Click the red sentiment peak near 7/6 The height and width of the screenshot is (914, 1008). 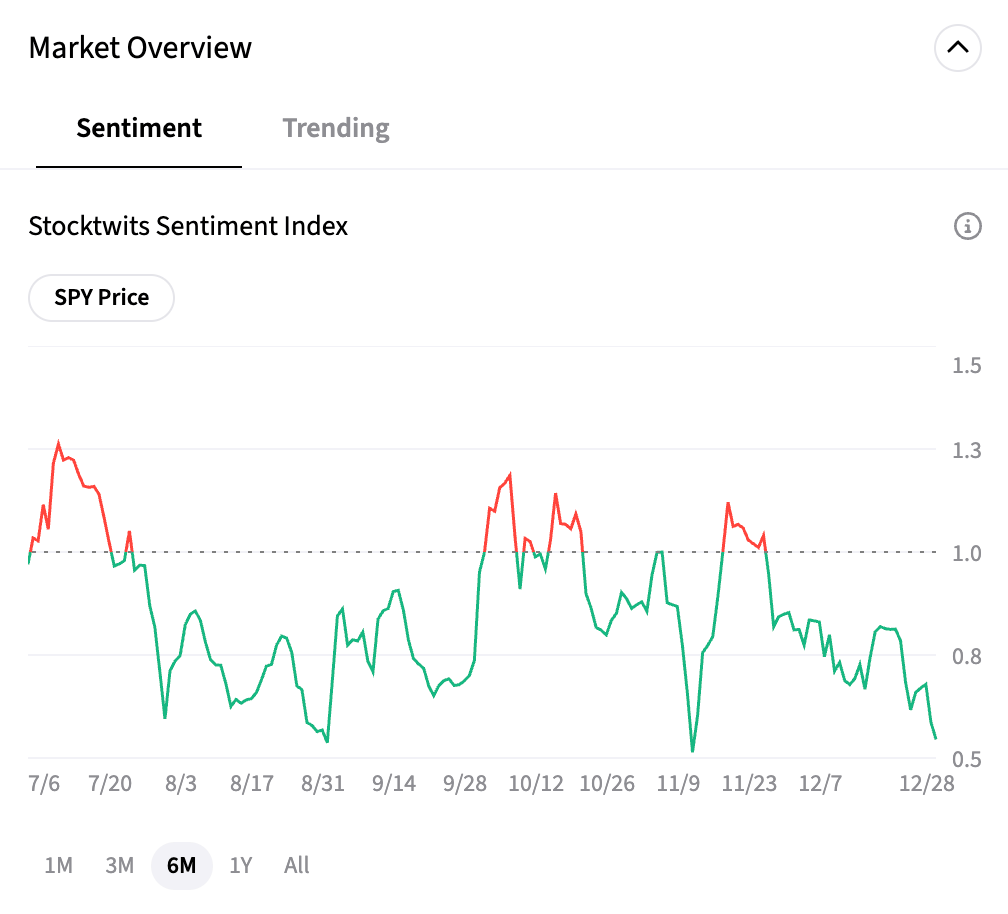point(58,443)
